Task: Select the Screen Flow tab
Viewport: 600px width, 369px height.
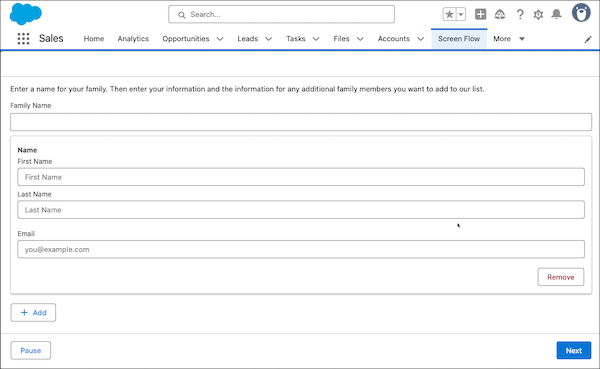Action: pos(459,39)
